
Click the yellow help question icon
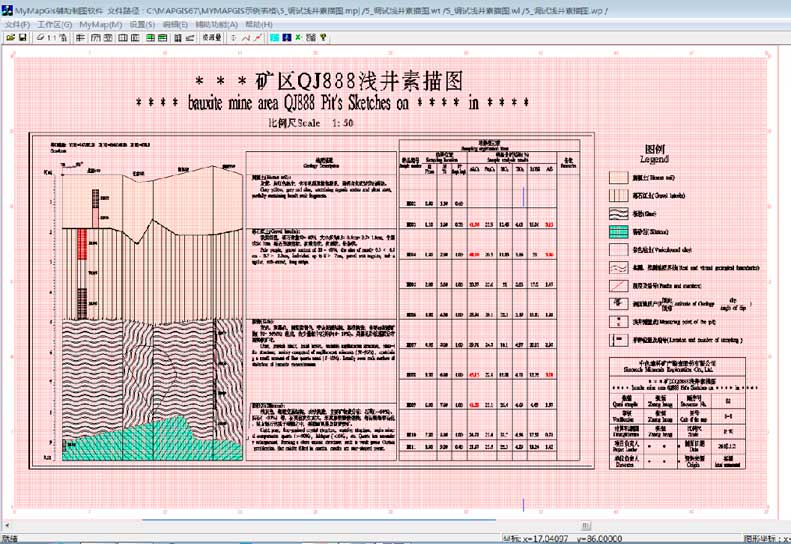tap(322, 37)
